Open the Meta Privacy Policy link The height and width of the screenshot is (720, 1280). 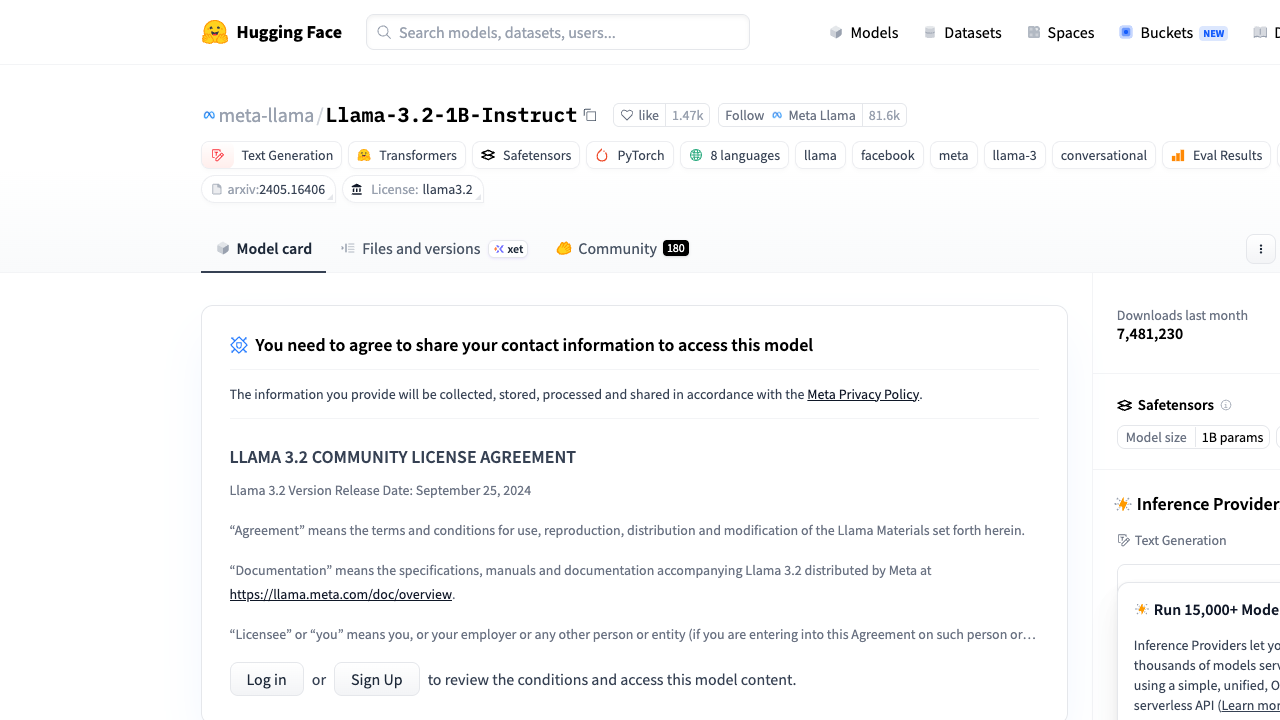pyautogui.click(x=863, y=394)
